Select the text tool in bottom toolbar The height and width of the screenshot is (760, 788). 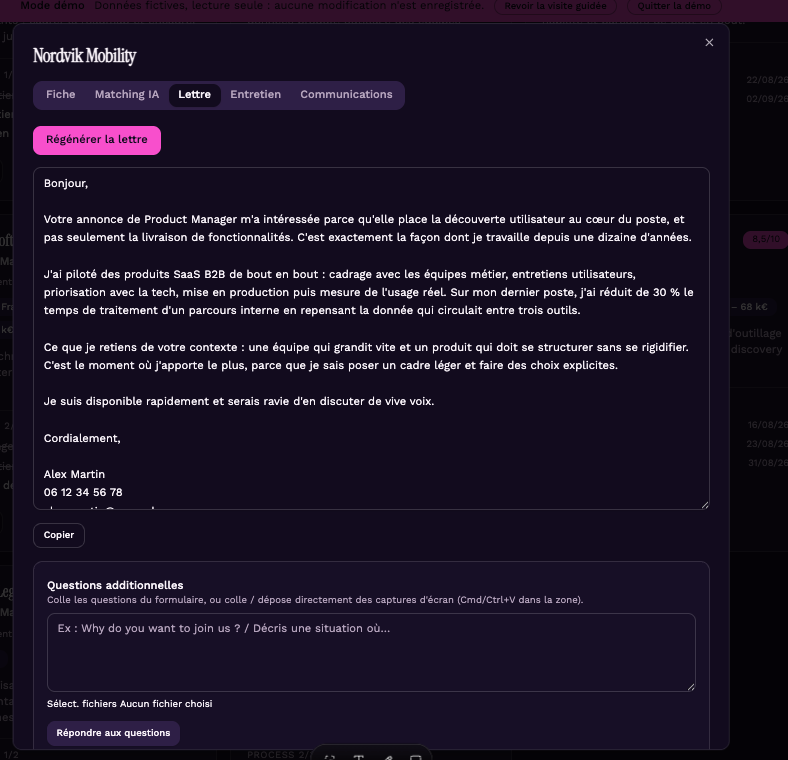coord(359,757)
